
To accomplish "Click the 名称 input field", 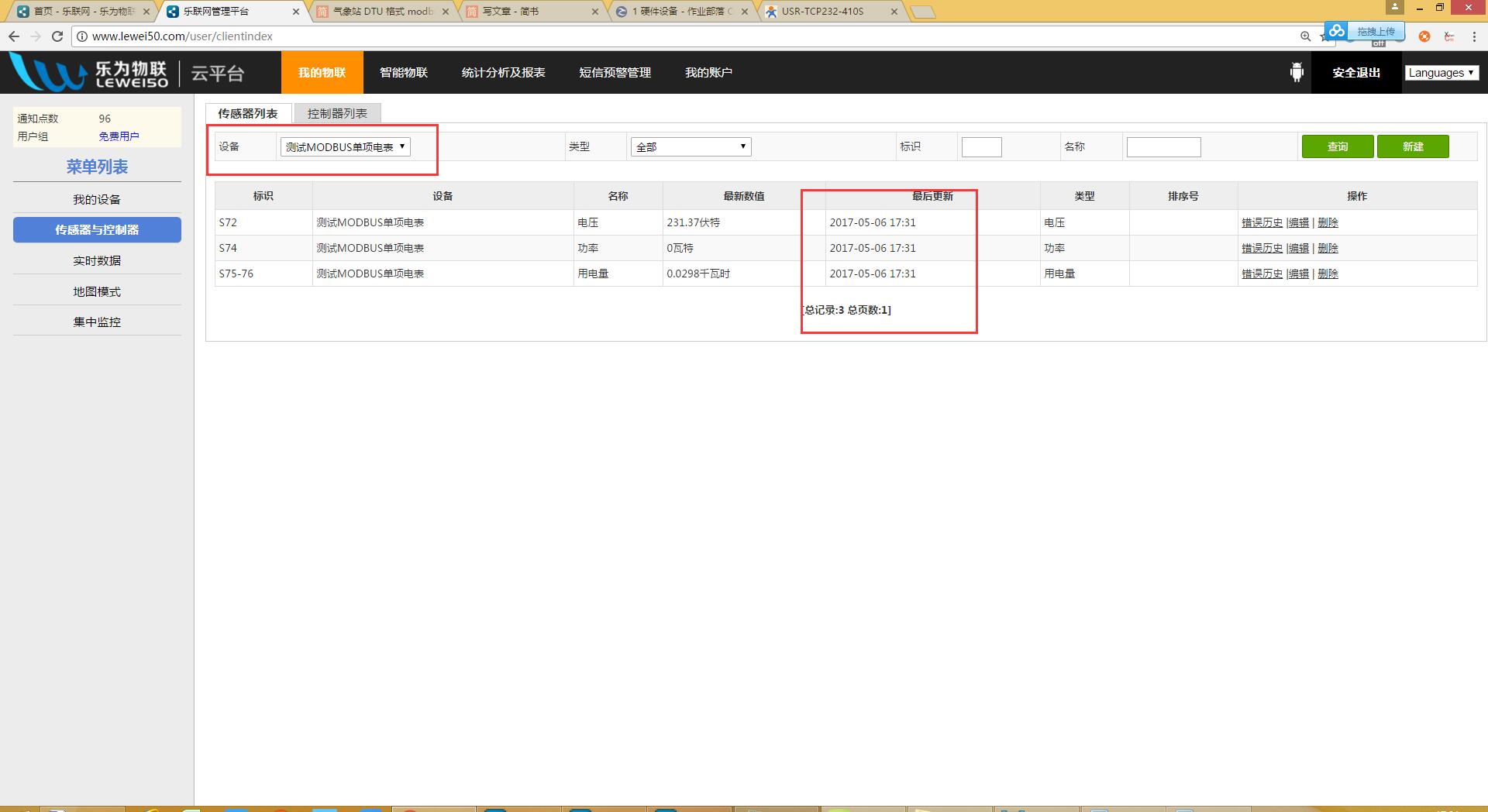I will click(1164, 147).
